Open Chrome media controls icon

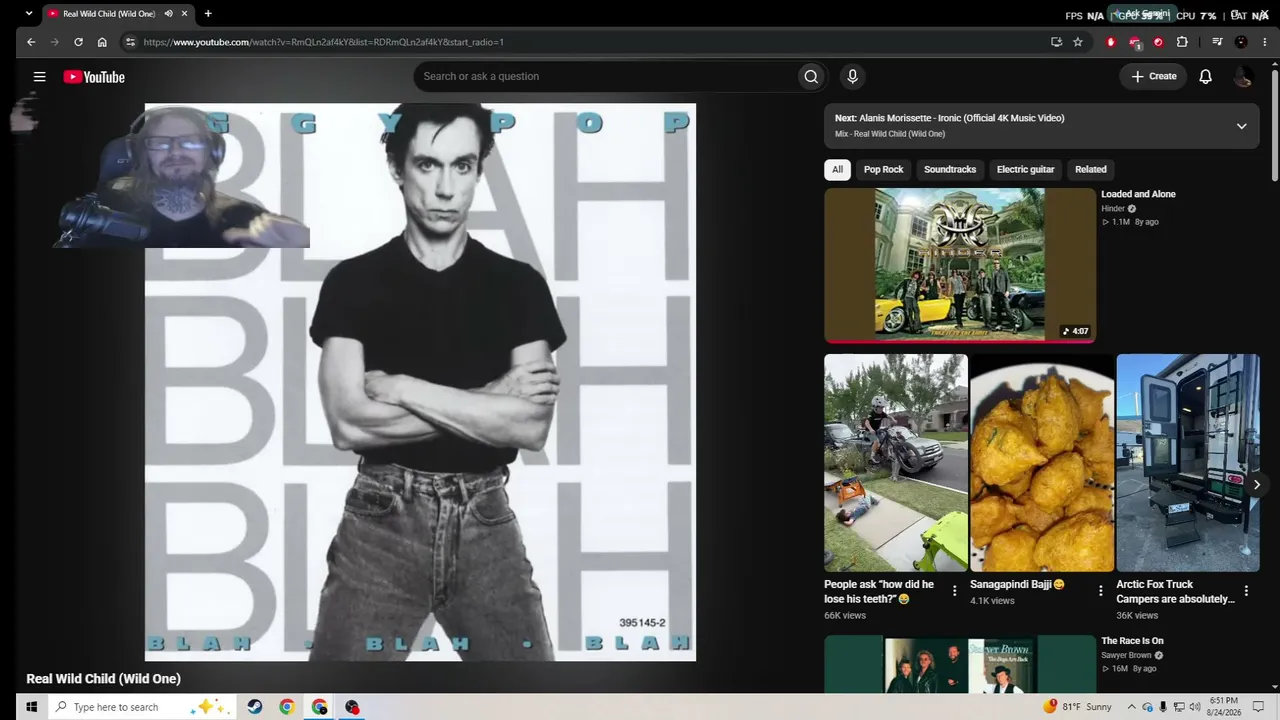coord(1217,42)
